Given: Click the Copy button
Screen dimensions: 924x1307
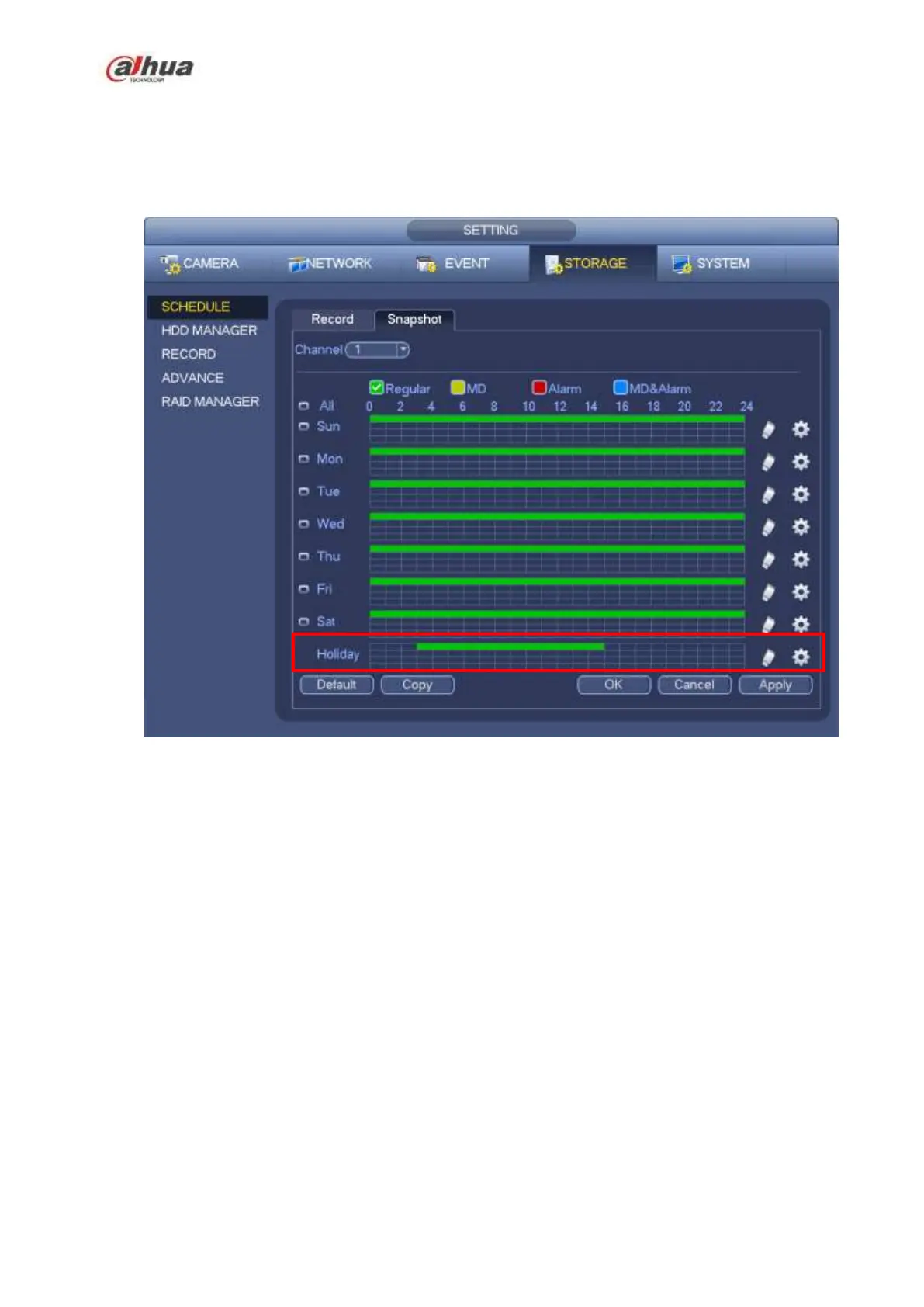Looking at the screenshot, I should coord(417,685).
